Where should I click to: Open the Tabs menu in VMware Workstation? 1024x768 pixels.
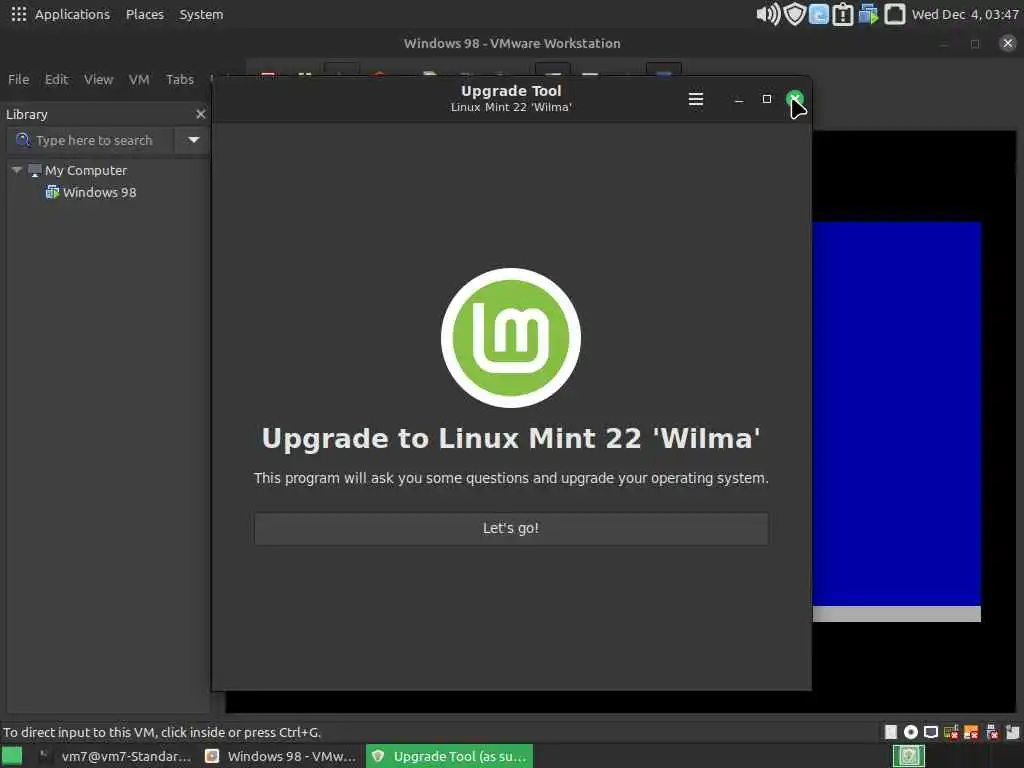180,80
